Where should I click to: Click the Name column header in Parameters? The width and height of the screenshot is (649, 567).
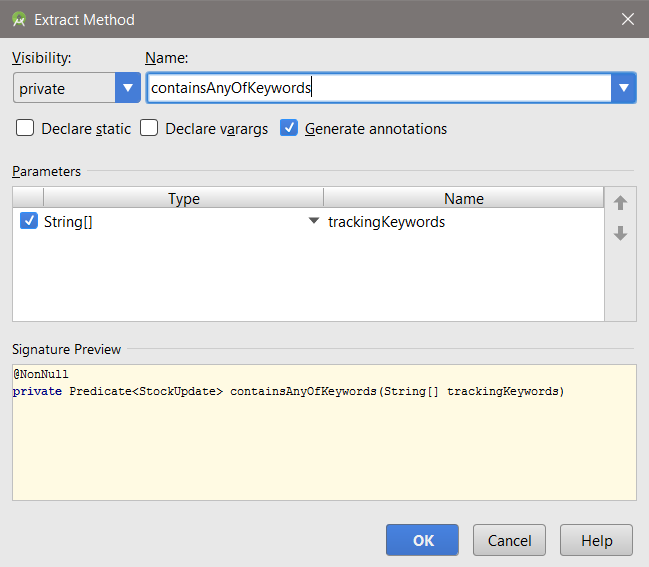pyautogui.click(x=463, y=198)
